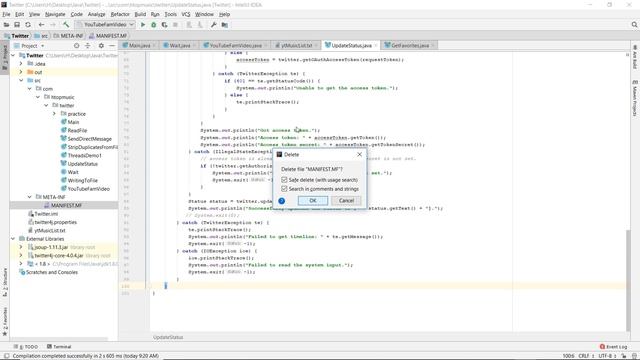Collapse the Twitter project root node

point(13,55)
